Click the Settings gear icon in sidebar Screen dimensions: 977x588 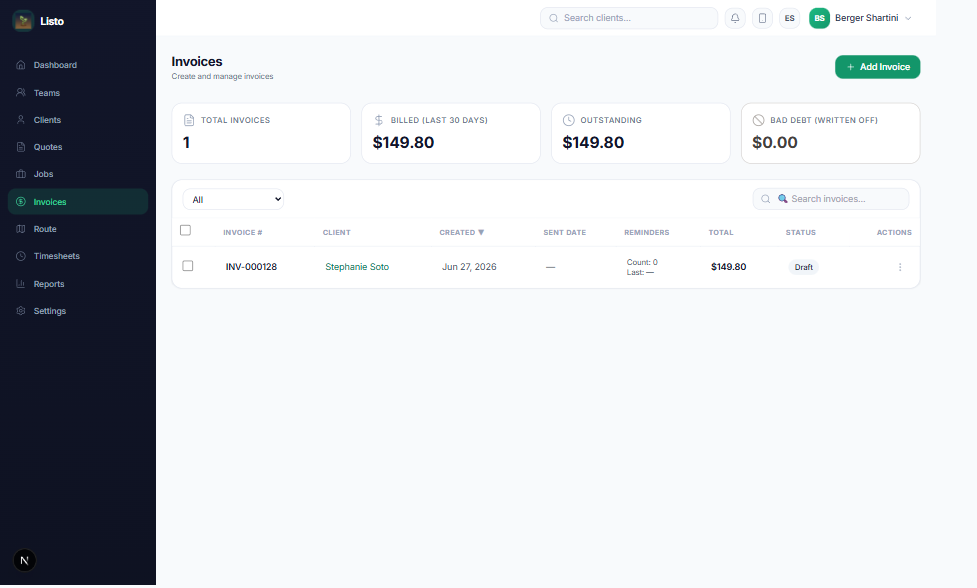pyautogui.click(x=21, y=311)
